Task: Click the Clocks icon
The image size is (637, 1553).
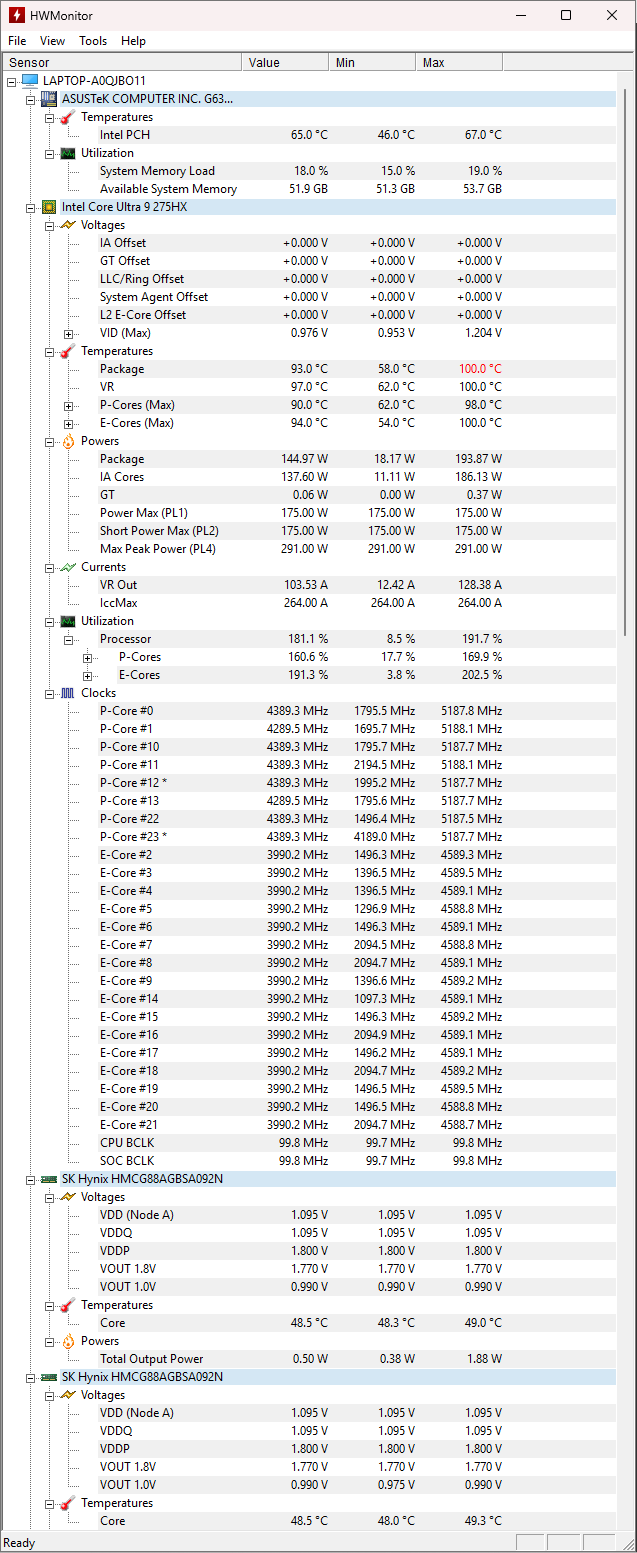Action: [67, 693]
